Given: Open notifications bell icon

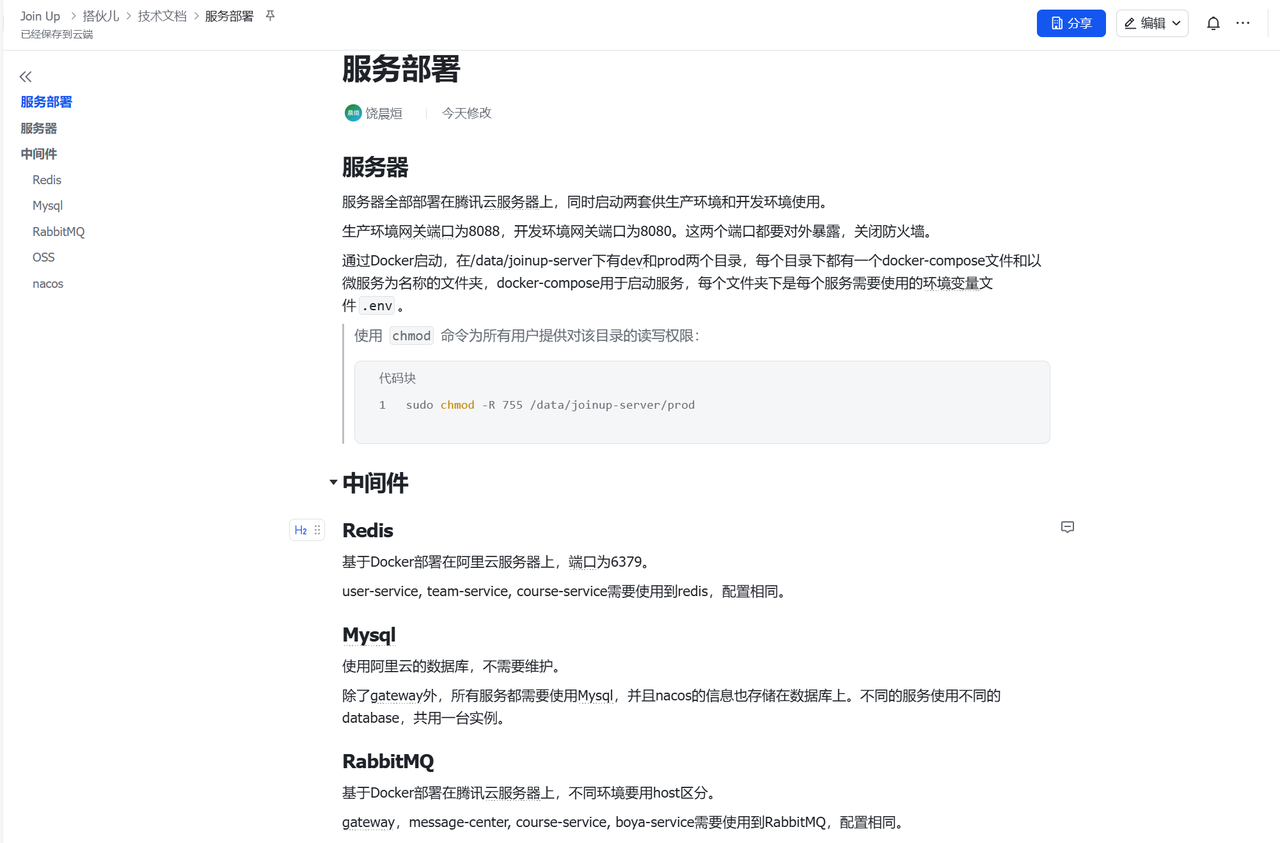Looking at the screenshot, I should click(1213, 23).
